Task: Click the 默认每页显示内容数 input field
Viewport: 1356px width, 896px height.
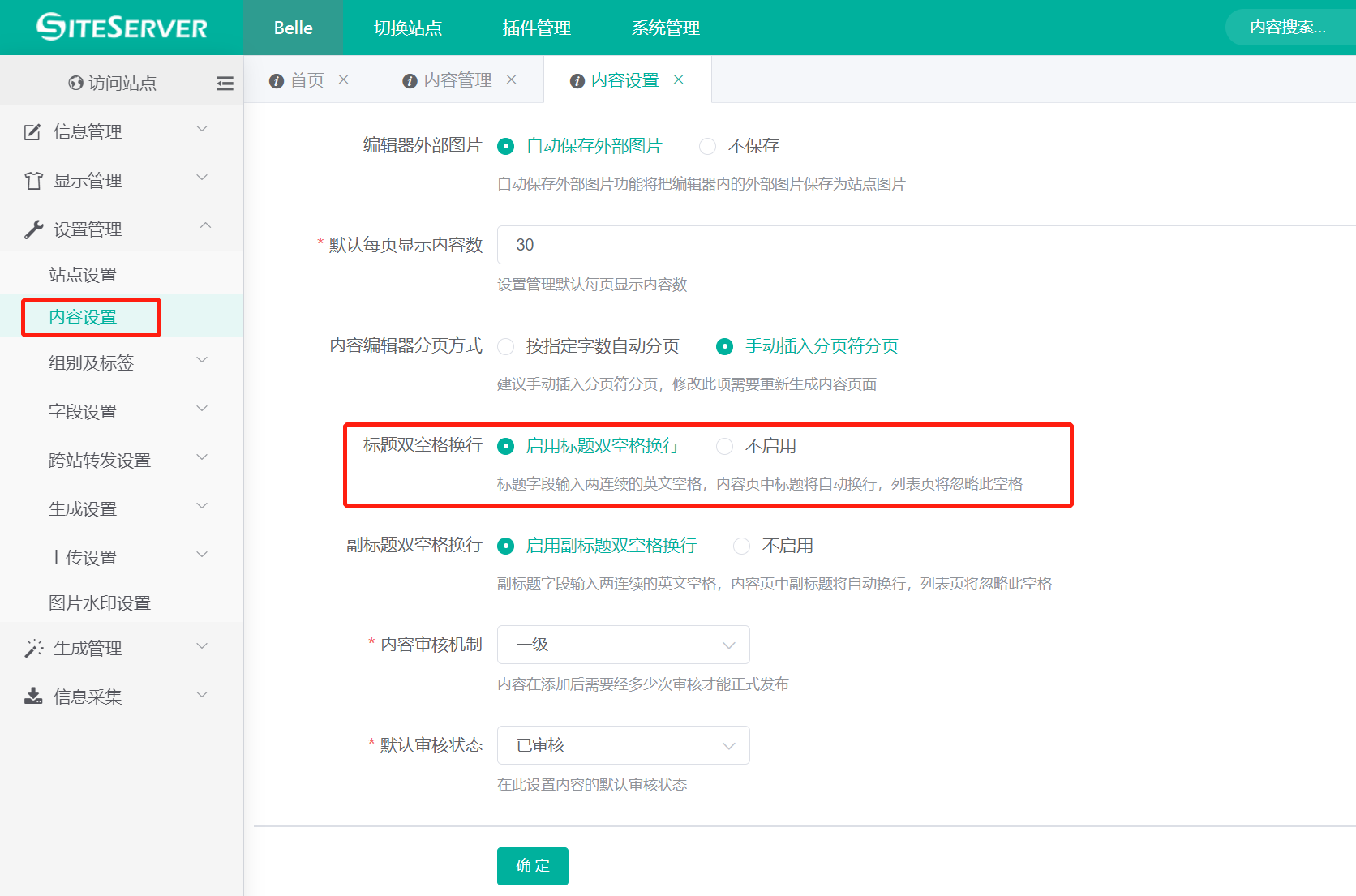Action: pyautogui.click(x=925, y=245)
